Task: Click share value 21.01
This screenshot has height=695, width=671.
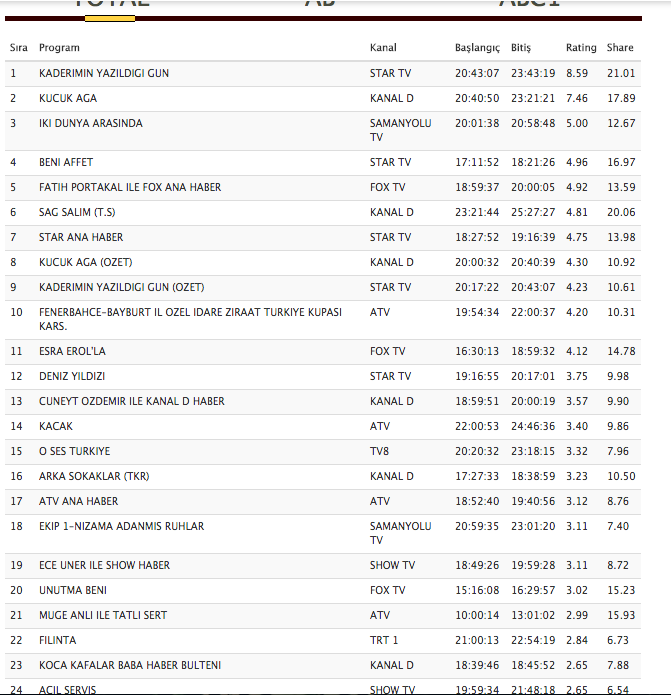Action: (x=621, y=73)
